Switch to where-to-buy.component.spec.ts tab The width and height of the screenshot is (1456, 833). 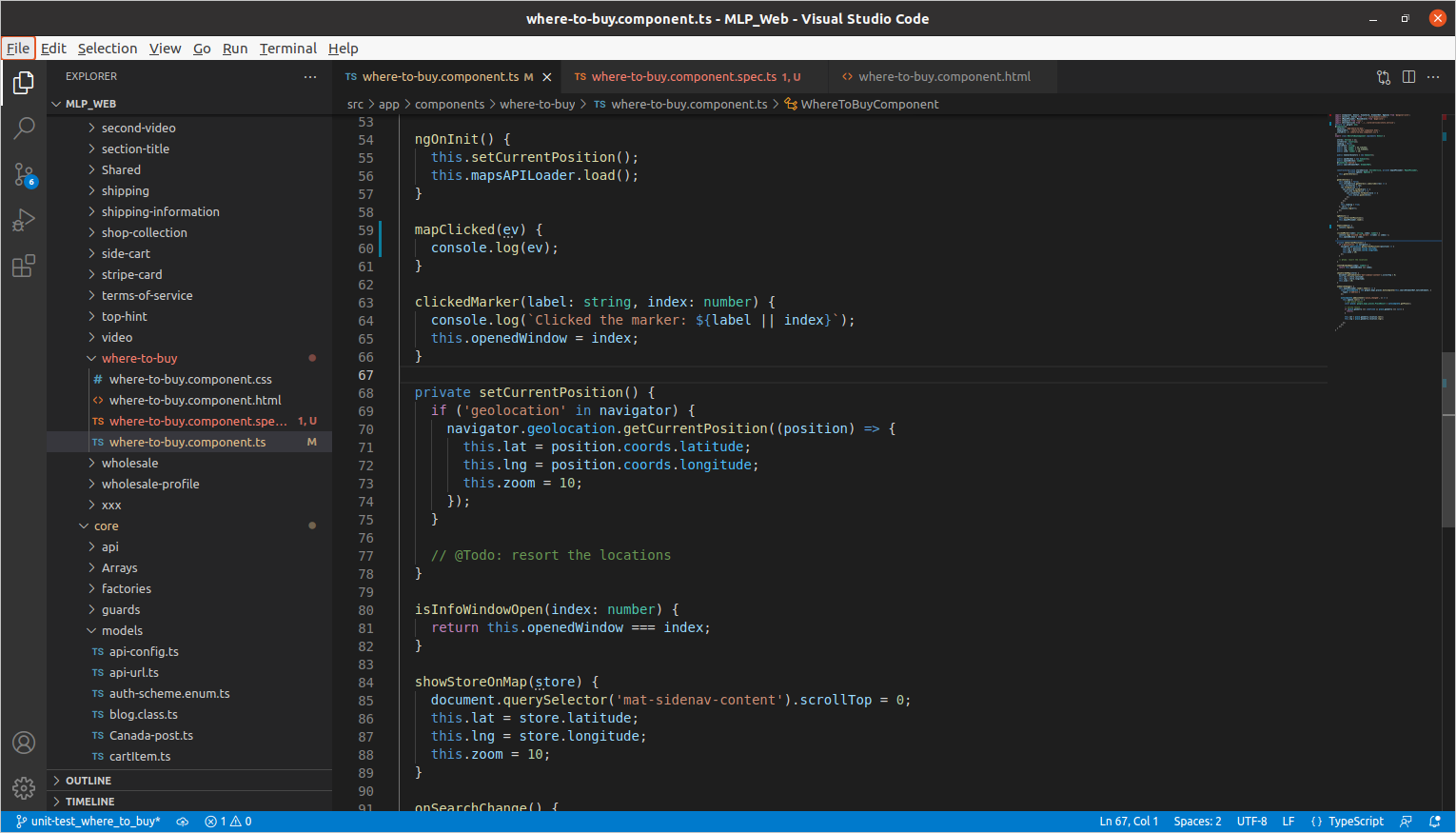[x=694, y=77]
